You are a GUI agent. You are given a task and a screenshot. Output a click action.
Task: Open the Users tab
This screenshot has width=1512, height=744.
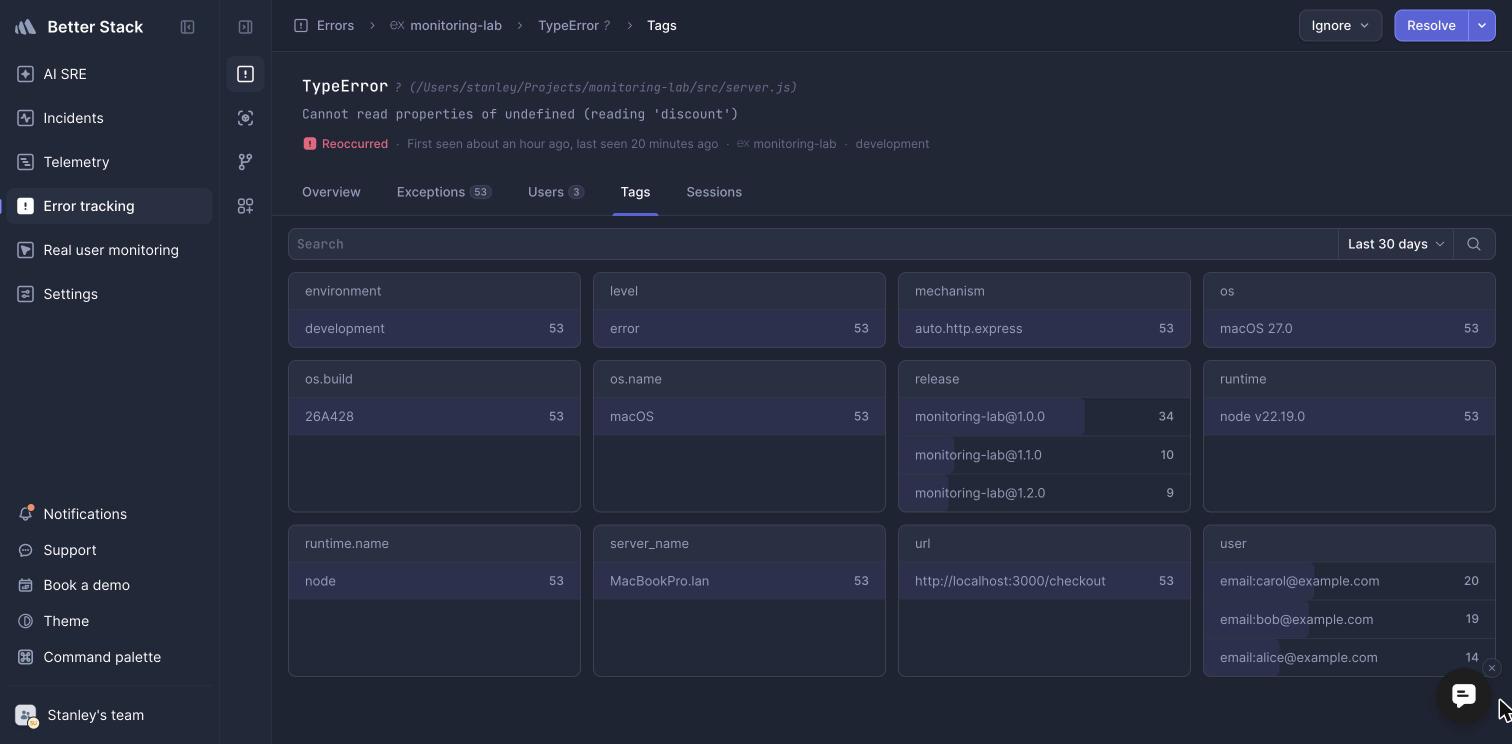tap(556, 192)
